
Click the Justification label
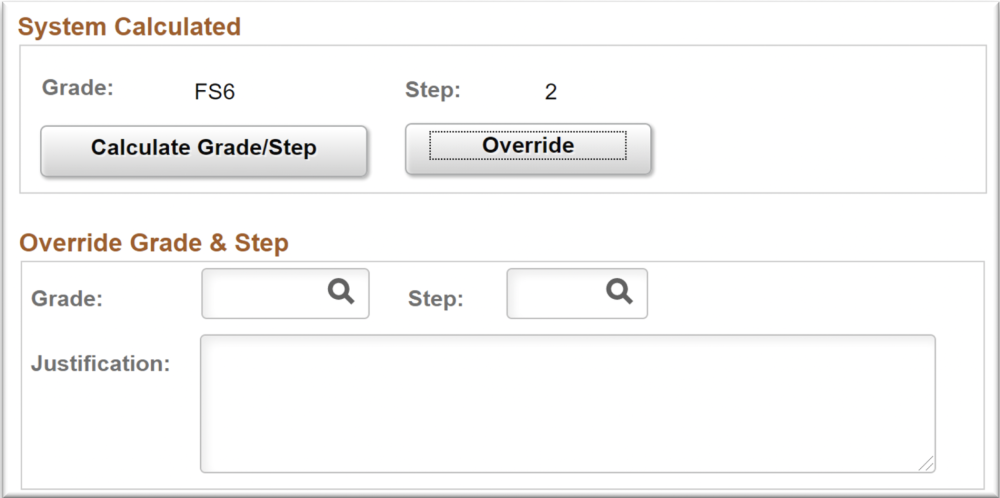[x=101, y=363]
